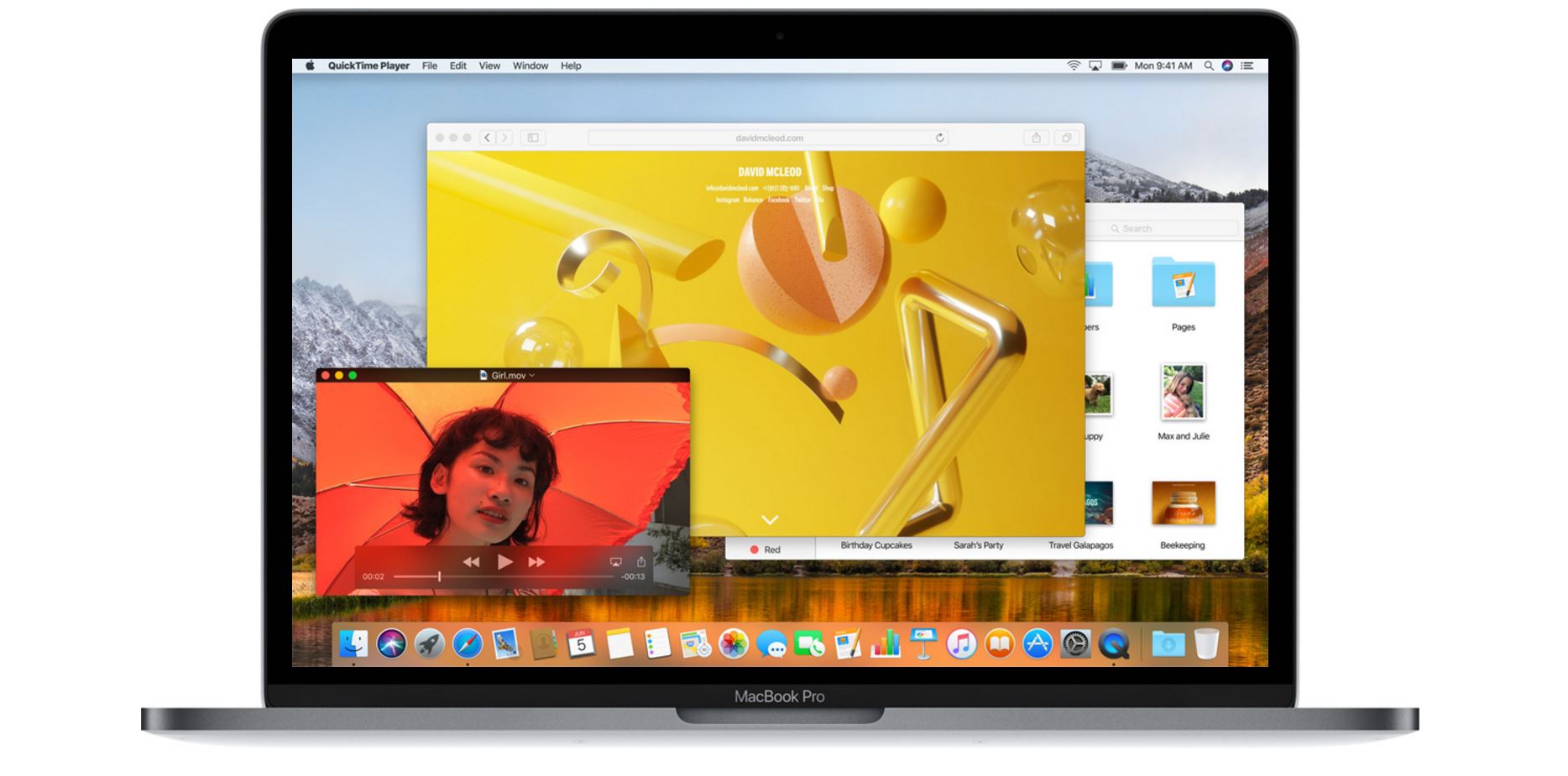Click the down chevron on the Safari page
Viewport: 1568px width, 776px height.
point(770,520)
